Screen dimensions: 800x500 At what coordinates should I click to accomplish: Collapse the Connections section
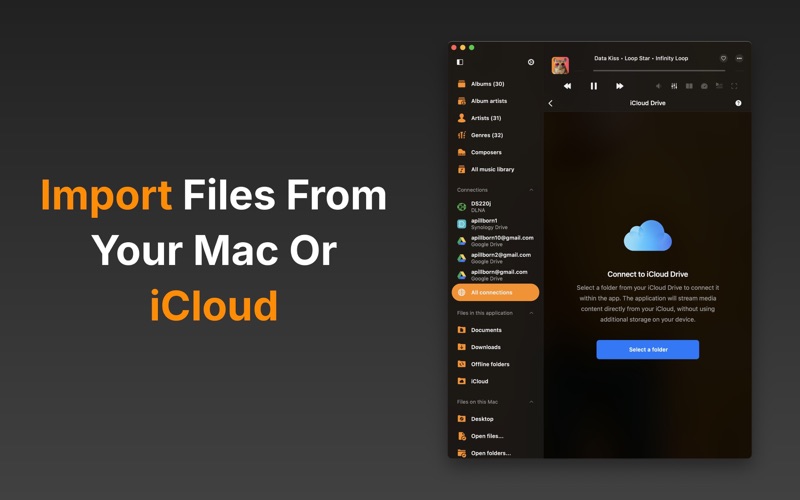(x=531, y=190)
